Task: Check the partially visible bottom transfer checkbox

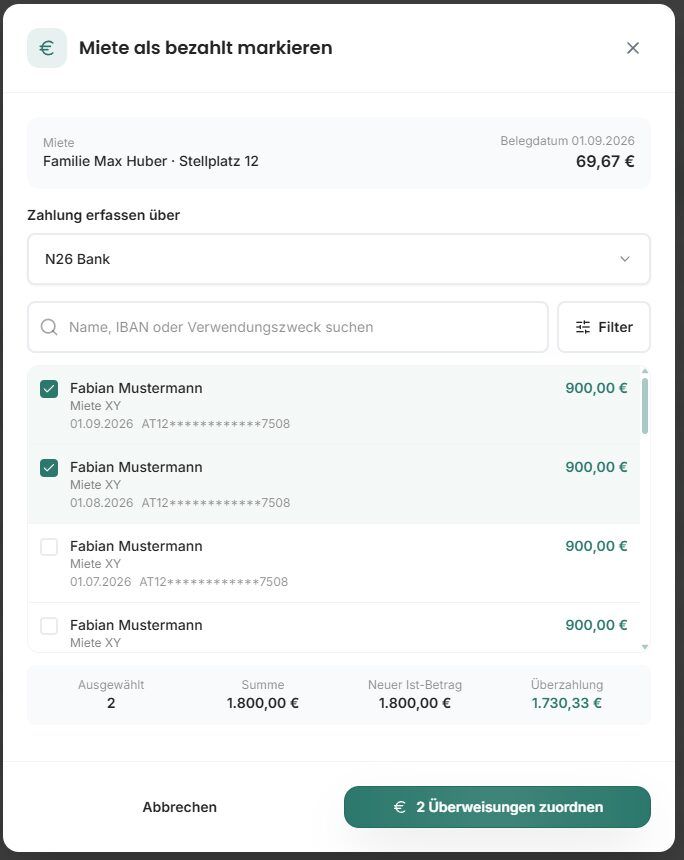Action: (49, 626)
